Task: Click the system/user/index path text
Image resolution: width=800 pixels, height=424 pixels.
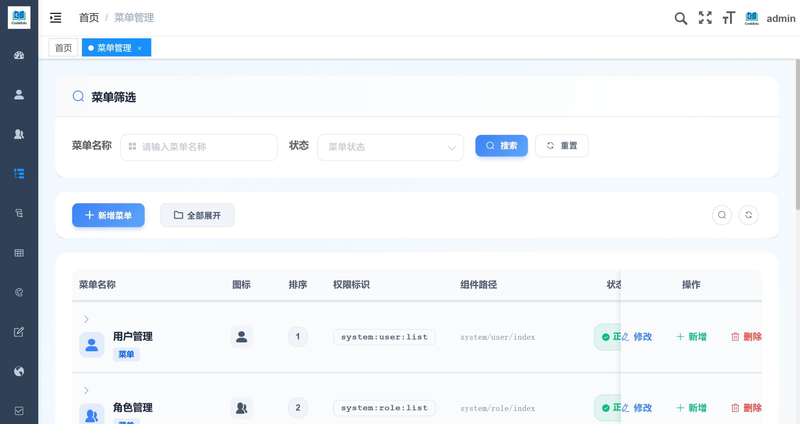Action: coord(497,337)
